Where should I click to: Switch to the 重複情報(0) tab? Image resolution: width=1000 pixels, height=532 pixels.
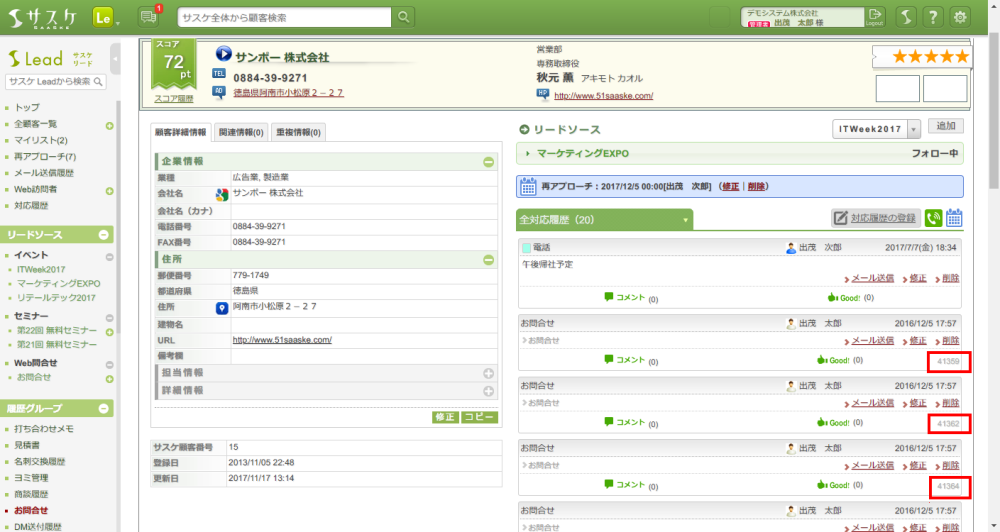[x=297, y=132]
